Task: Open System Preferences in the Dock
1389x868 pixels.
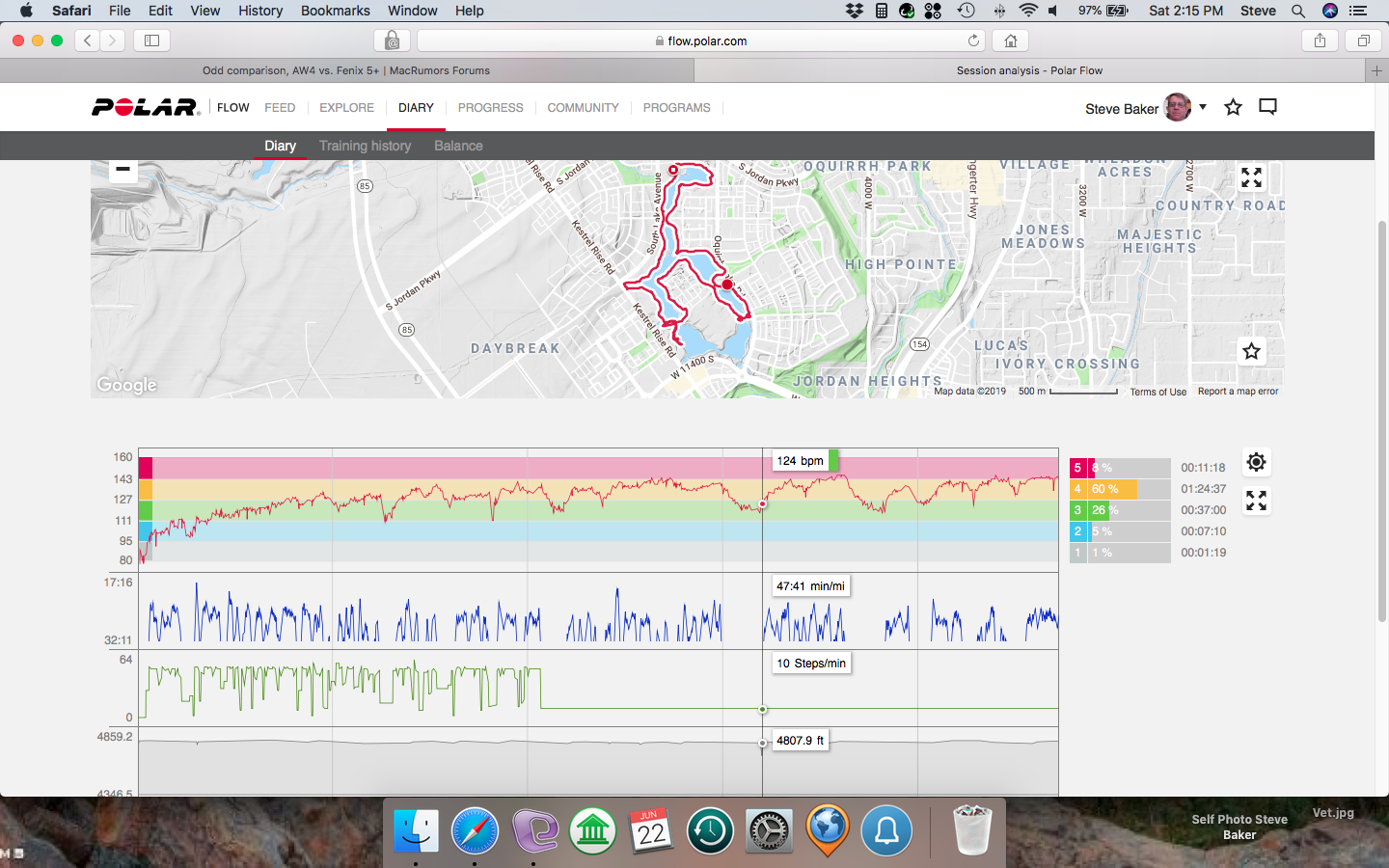Action: (769, 829)
